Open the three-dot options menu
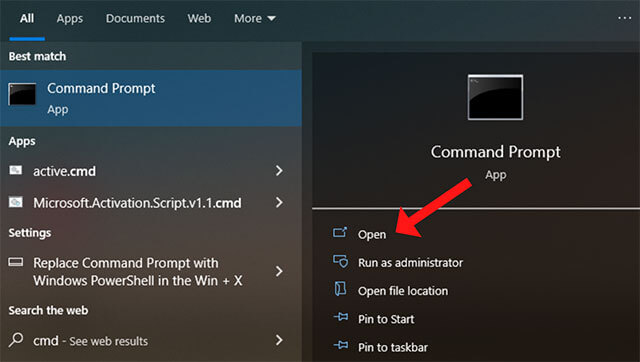Screen dimensions: 640x362 (624, 18)
